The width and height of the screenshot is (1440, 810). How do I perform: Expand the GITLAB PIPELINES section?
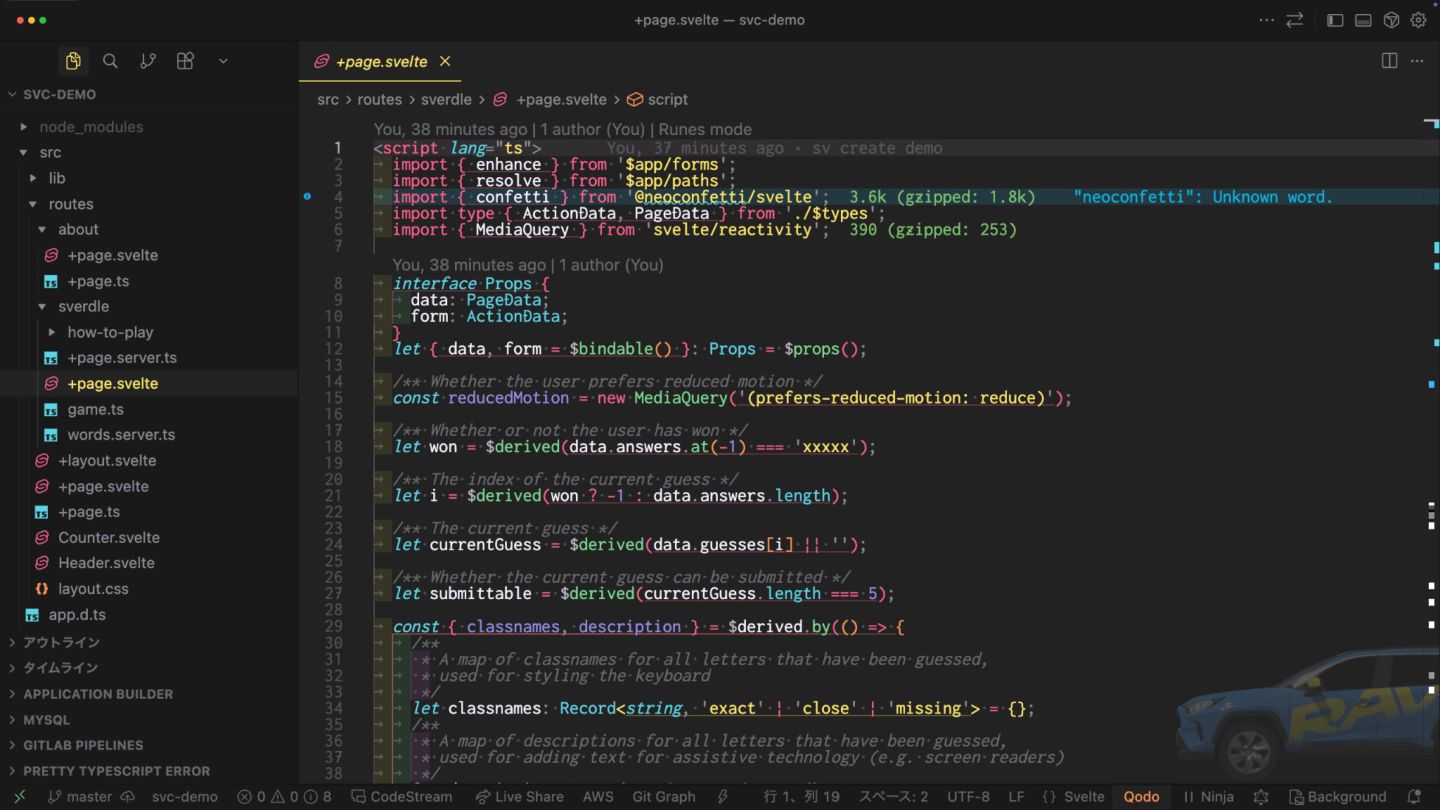[x=83, y=745]
